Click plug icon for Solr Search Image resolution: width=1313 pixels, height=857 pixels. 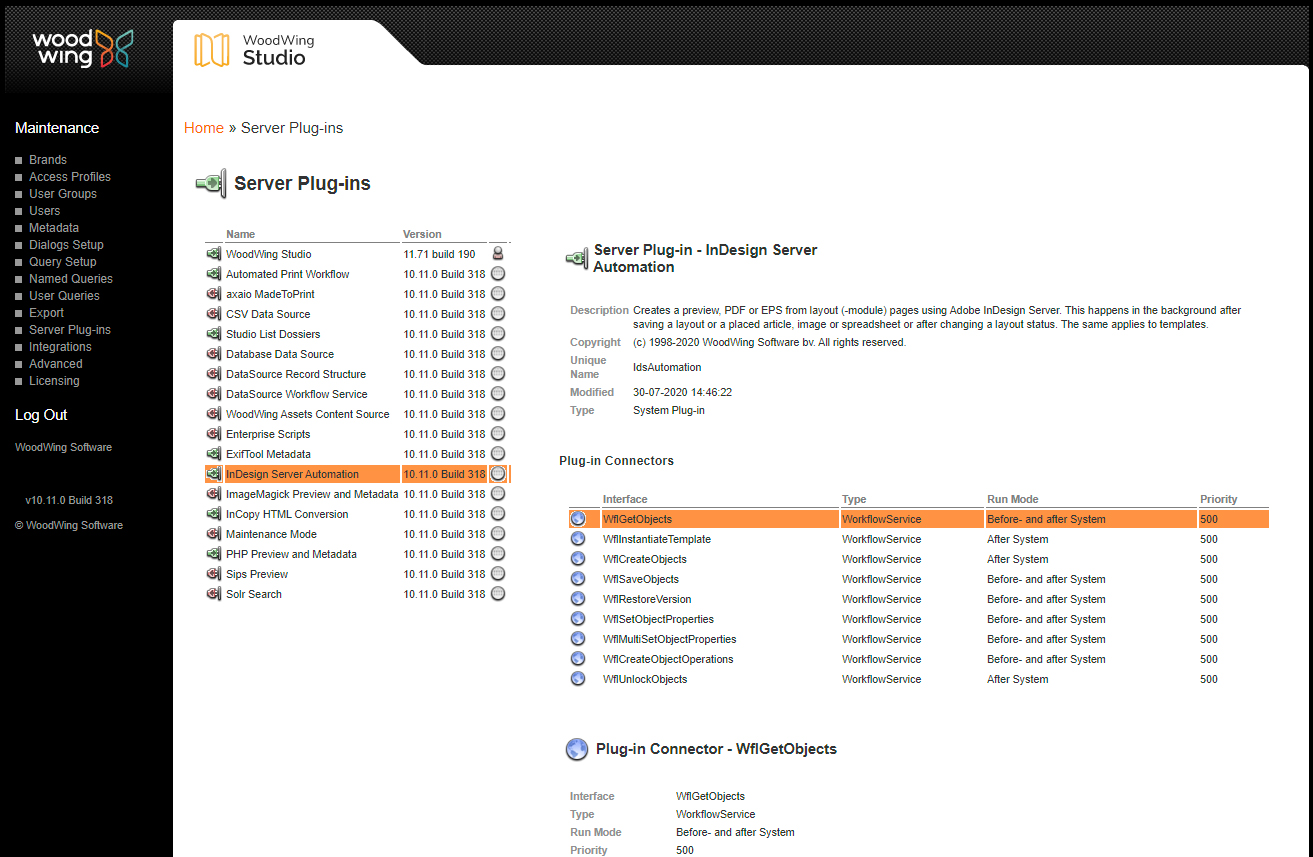213,594
